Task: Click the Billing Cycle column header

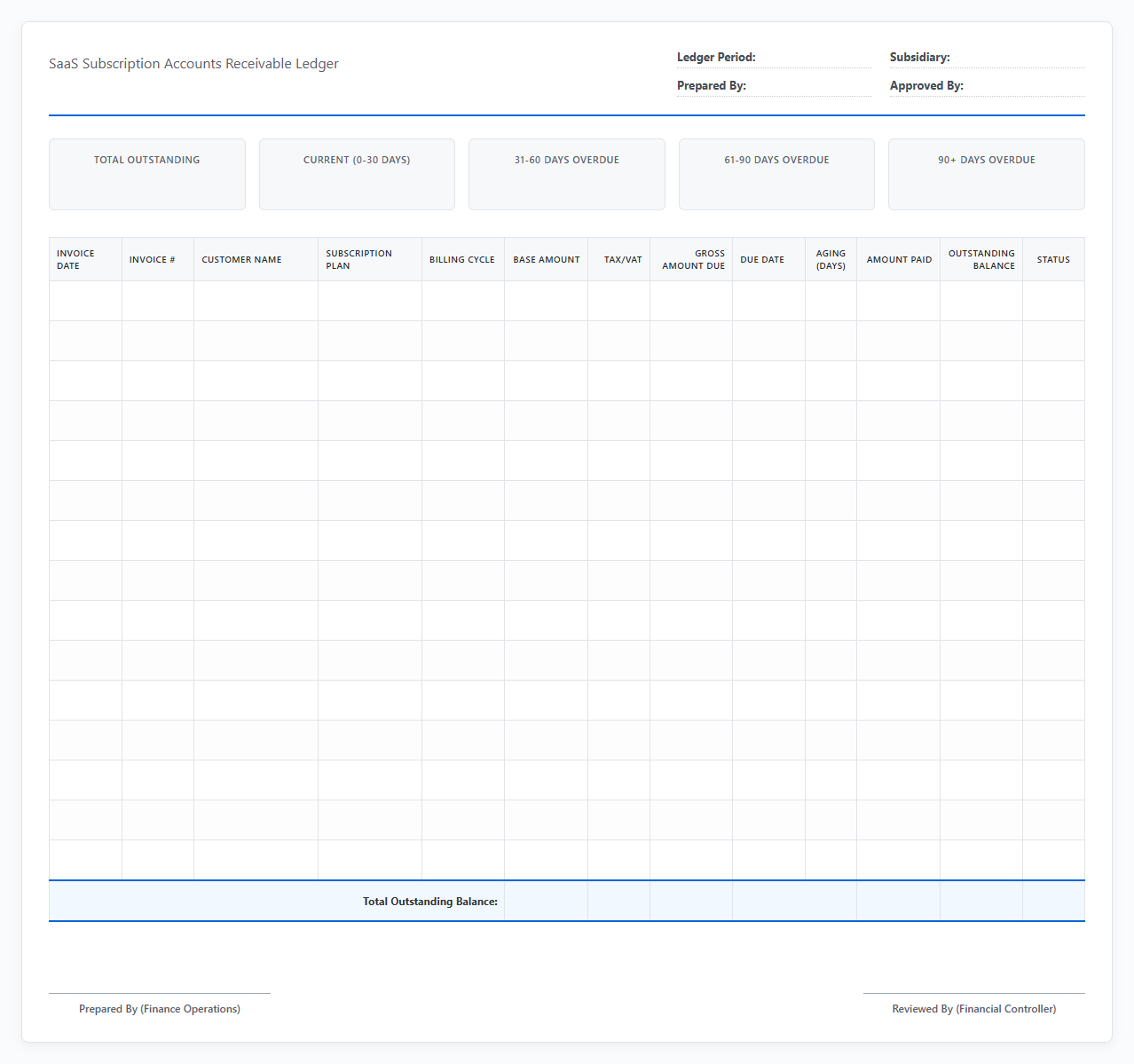Action: coord(463,259)
